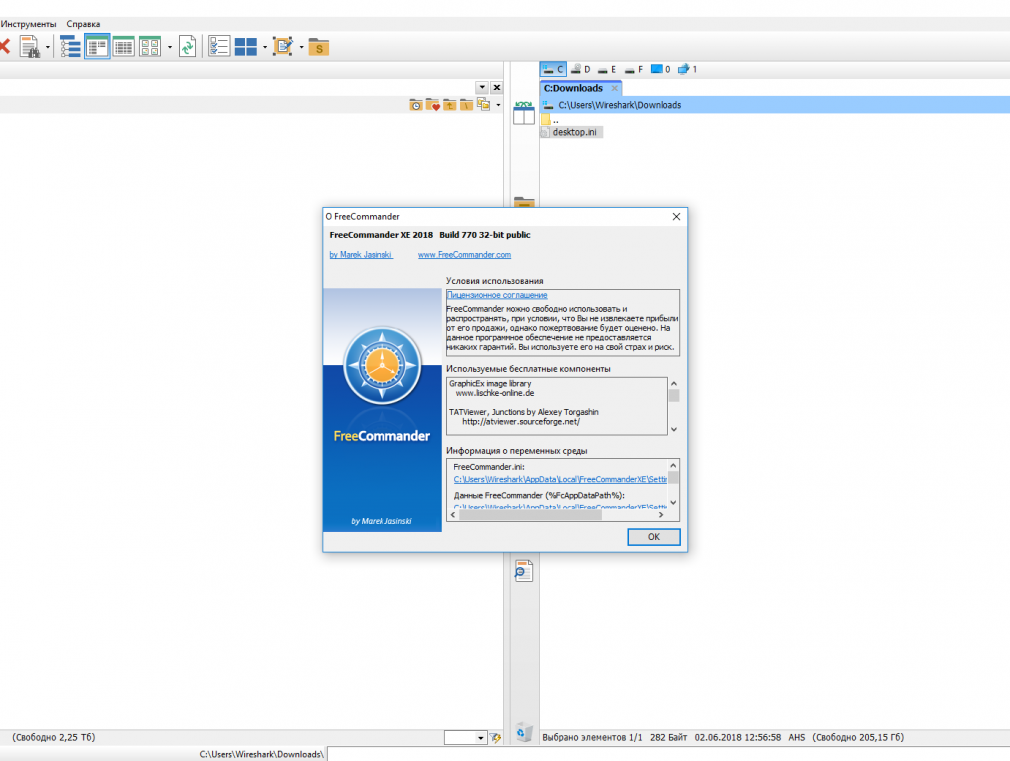Click the command line input field at bottom
This screenshot has width=1010, height=761.
[669, 754]
